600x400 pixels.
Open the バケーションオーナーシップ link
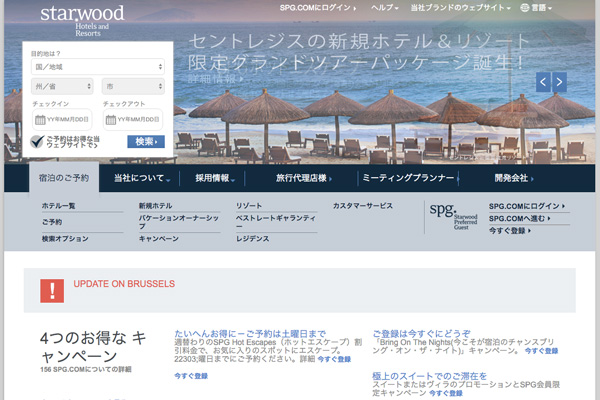(x=179, y=222)
